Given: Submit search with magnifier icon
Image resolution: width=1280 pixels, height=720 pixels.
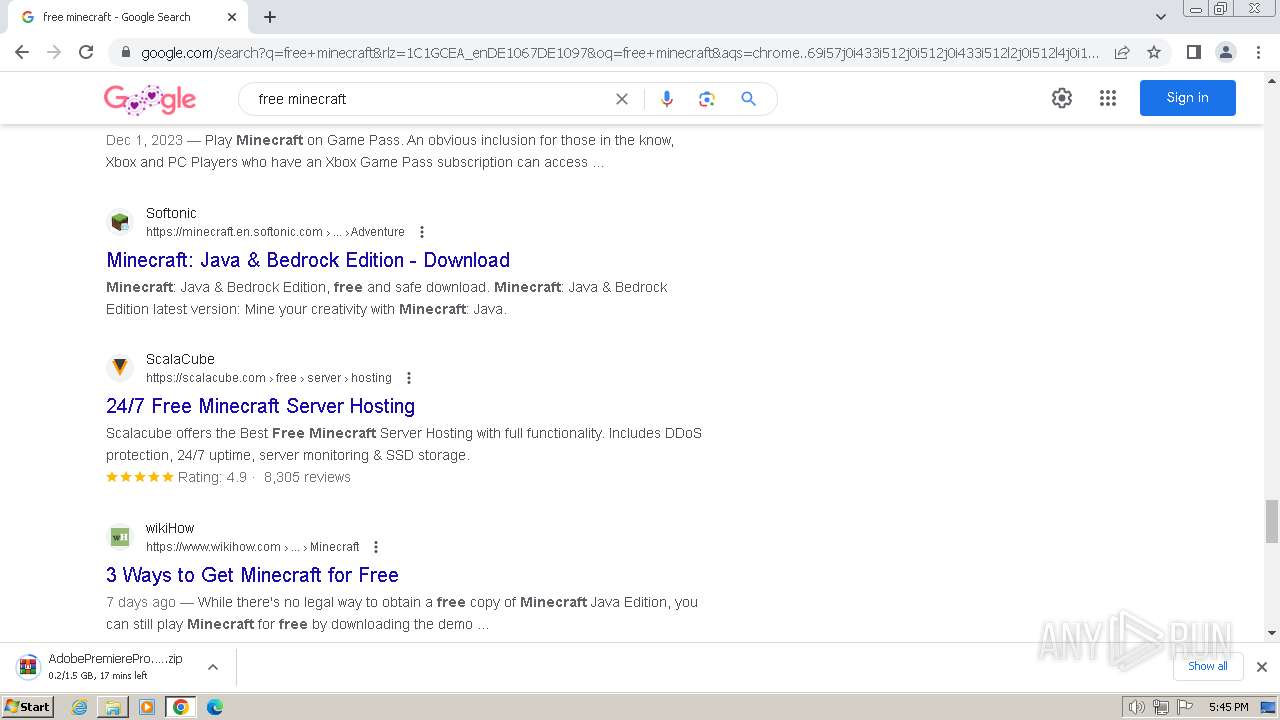Looking at the screenshot, I should tap(748, 98).
